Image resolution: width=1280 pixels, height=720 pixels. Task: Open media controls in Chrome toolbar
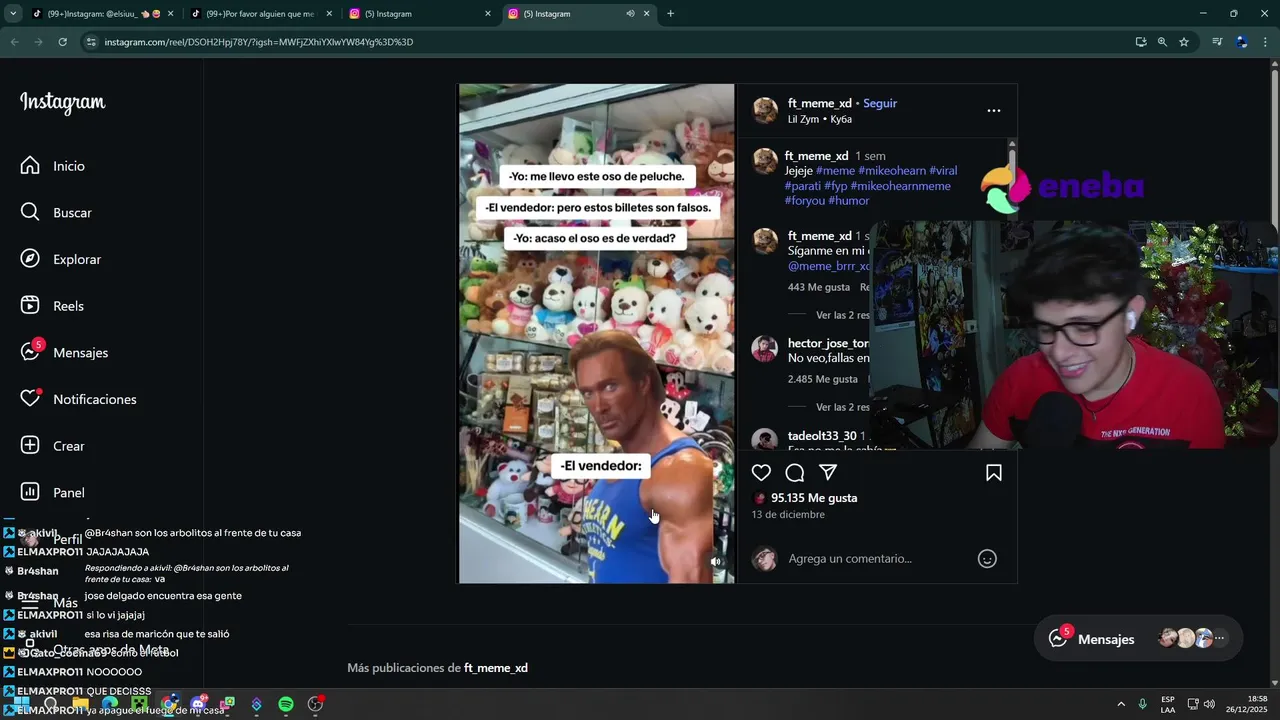(1217, 42)
